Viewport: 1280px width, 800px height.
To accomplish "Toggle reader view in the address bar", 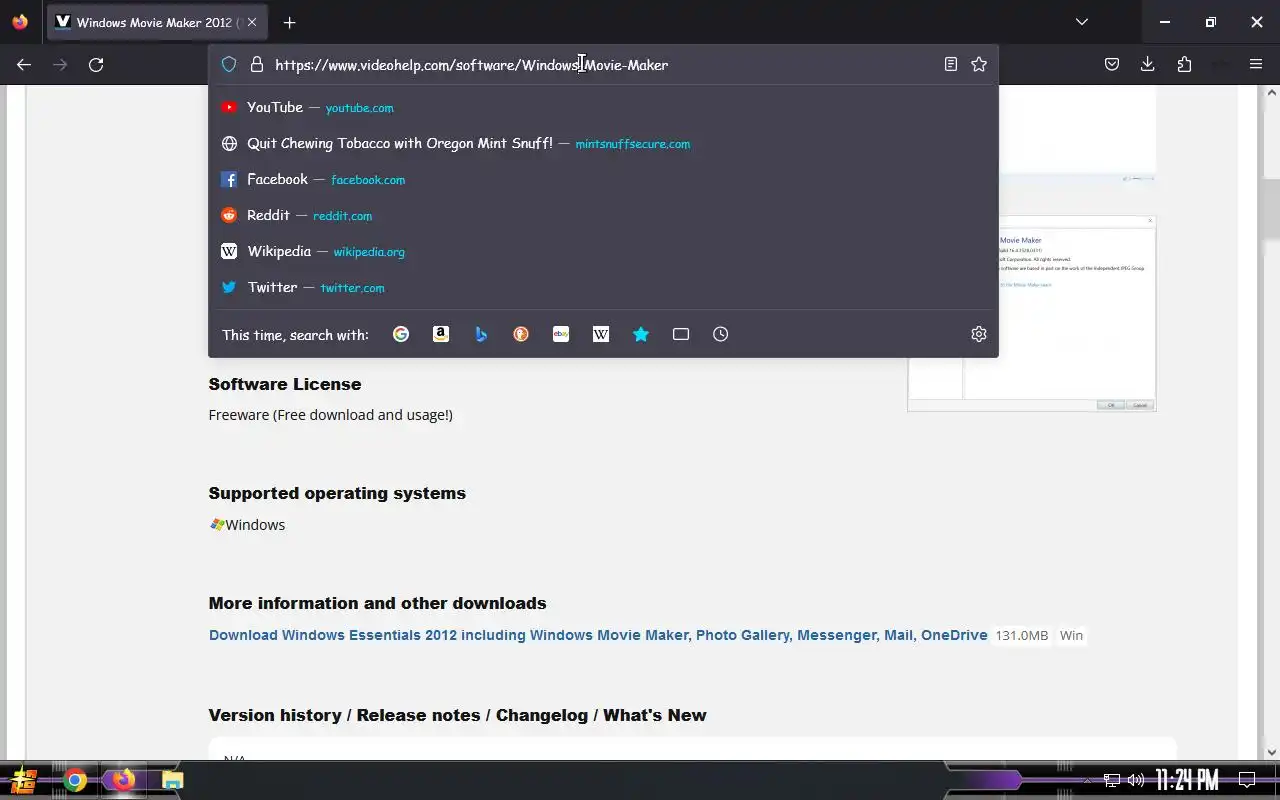I will click(951, 64).
